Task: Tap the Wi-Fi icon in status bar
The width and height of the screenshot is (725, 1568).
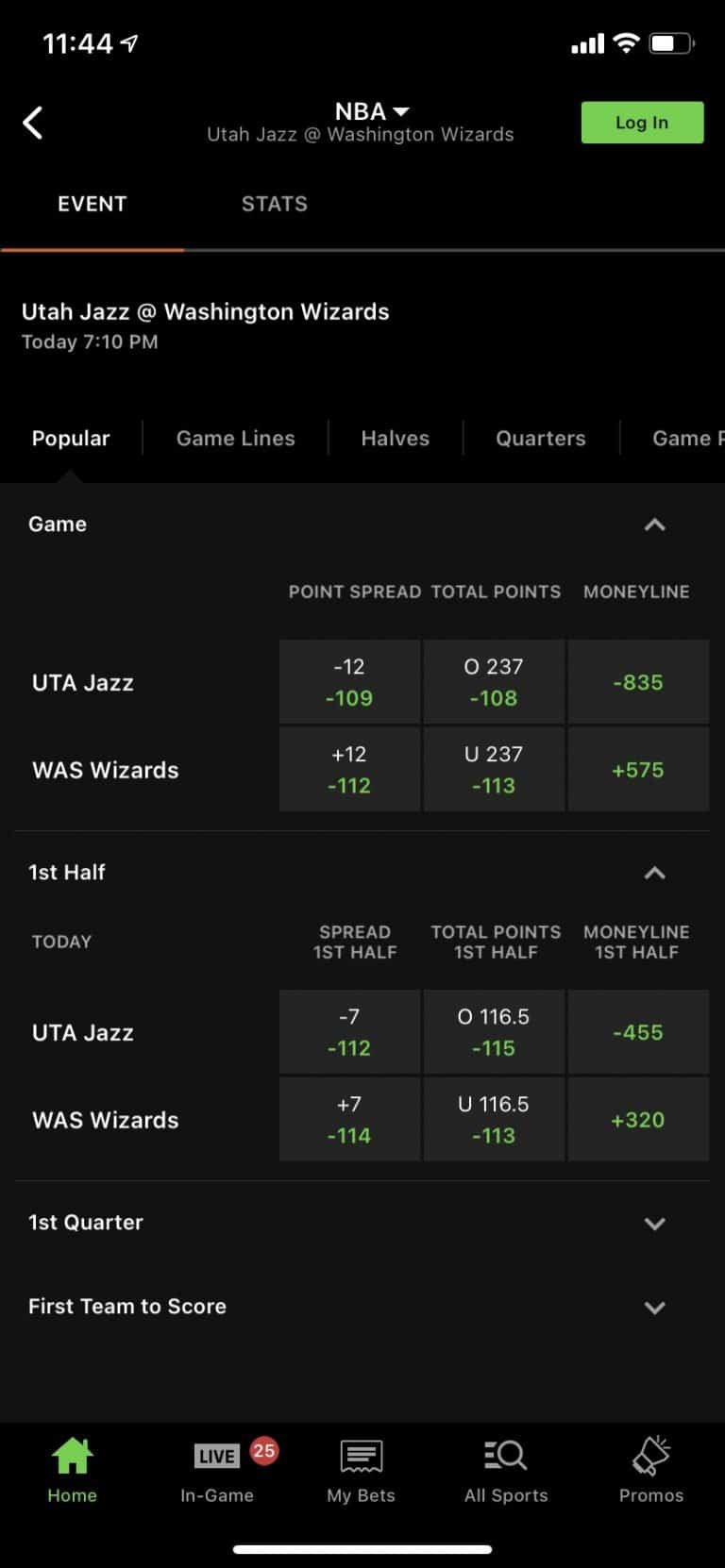Action: (625, 42)
